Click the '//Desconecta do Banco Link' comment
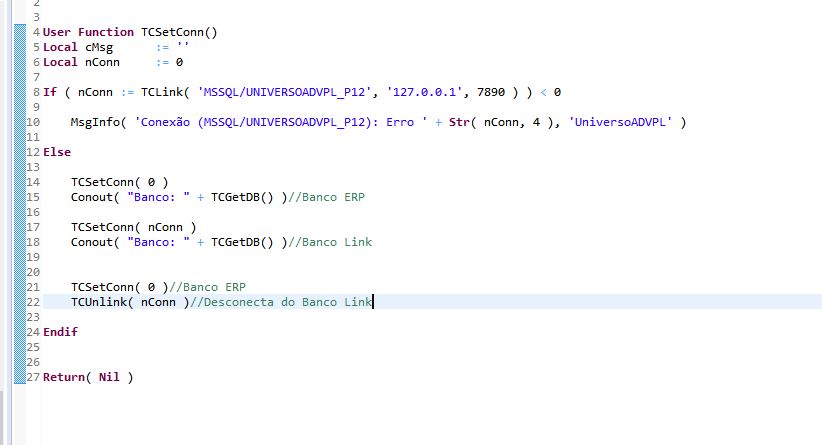 point(280,302)
